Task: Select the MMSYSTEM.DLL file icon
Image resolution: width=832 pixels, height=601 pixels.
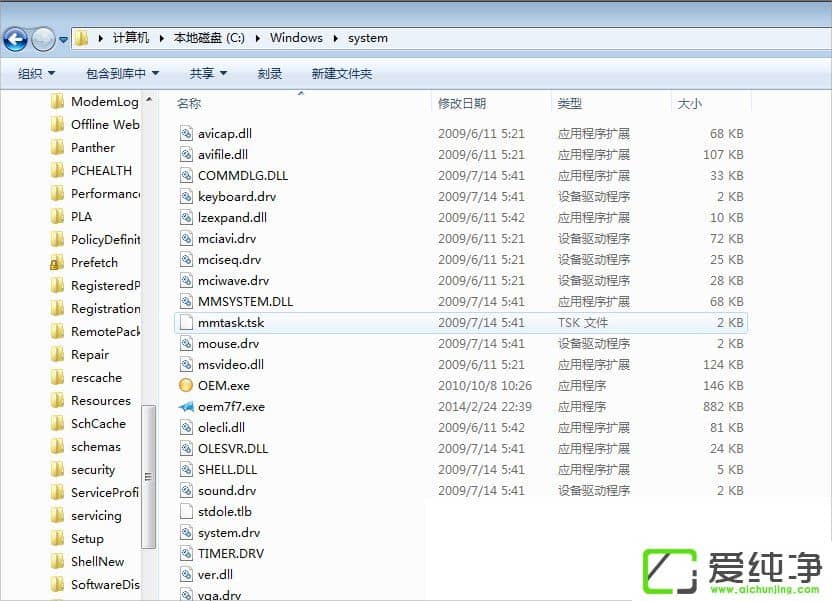Action: (186, 301)
